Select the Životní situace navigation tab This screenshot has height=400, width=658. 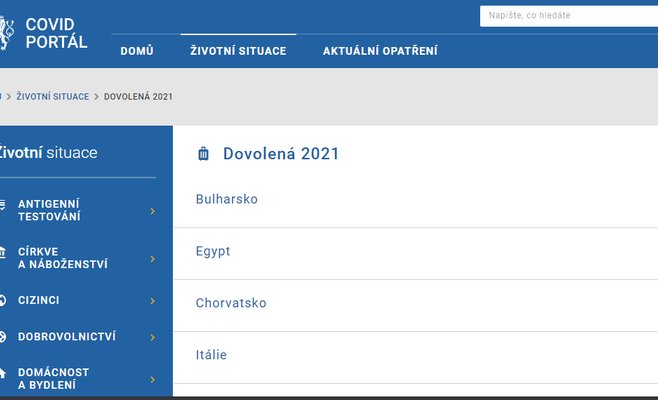[238, 51]
